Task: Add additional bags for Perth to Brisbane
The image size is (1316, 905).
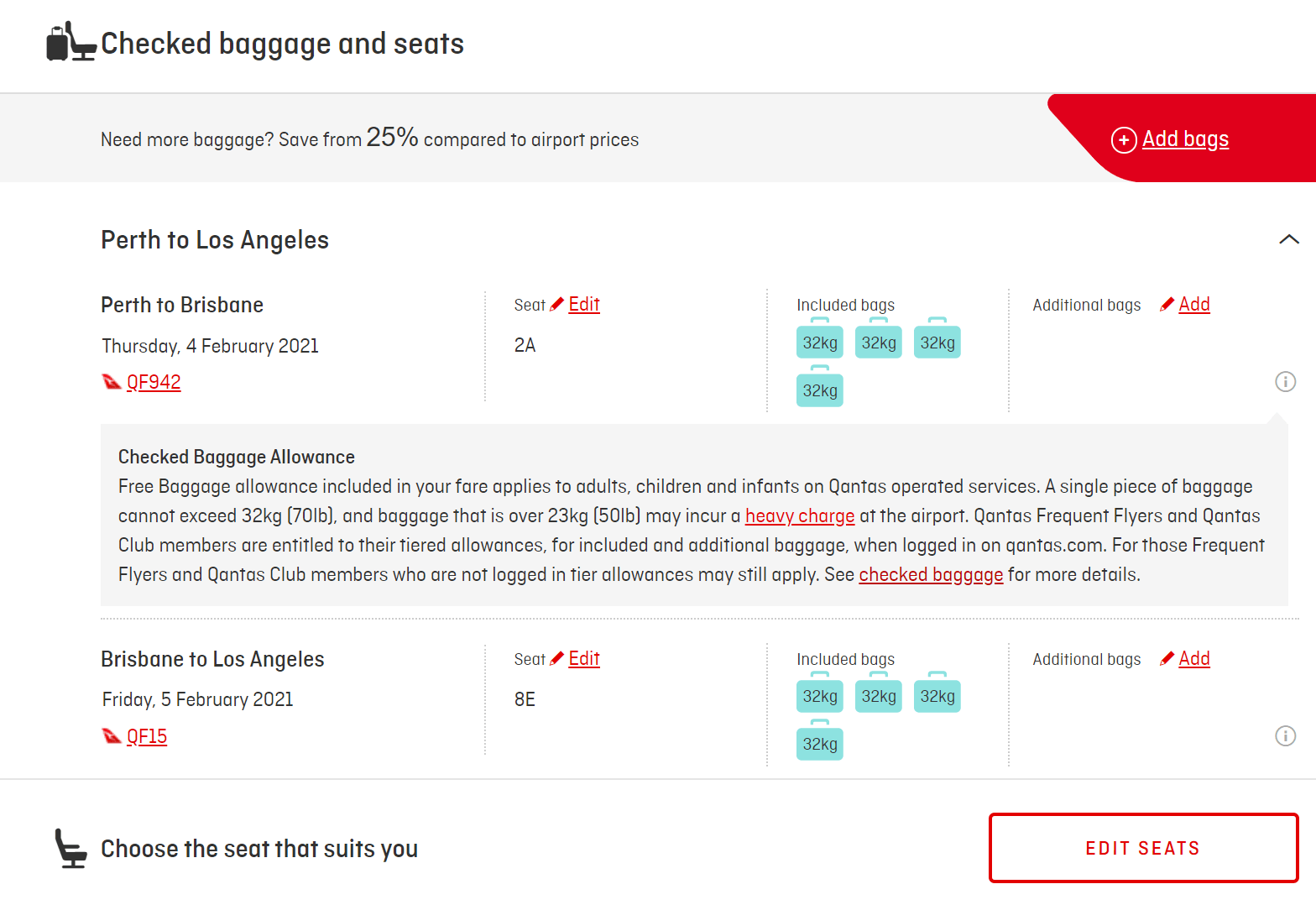Action: [x=1193, y=305]
